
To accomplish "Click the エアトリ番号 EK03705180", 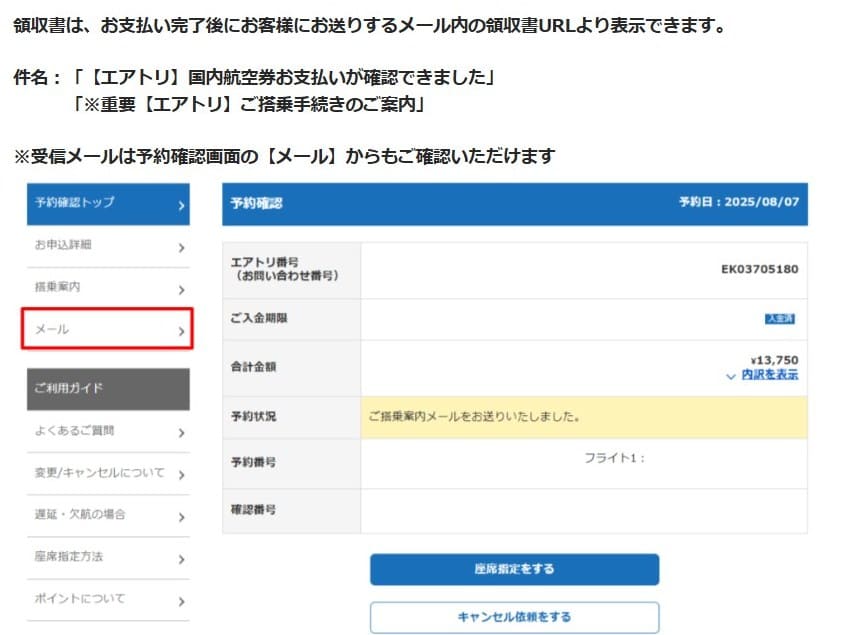I will (x=759, y=269).
